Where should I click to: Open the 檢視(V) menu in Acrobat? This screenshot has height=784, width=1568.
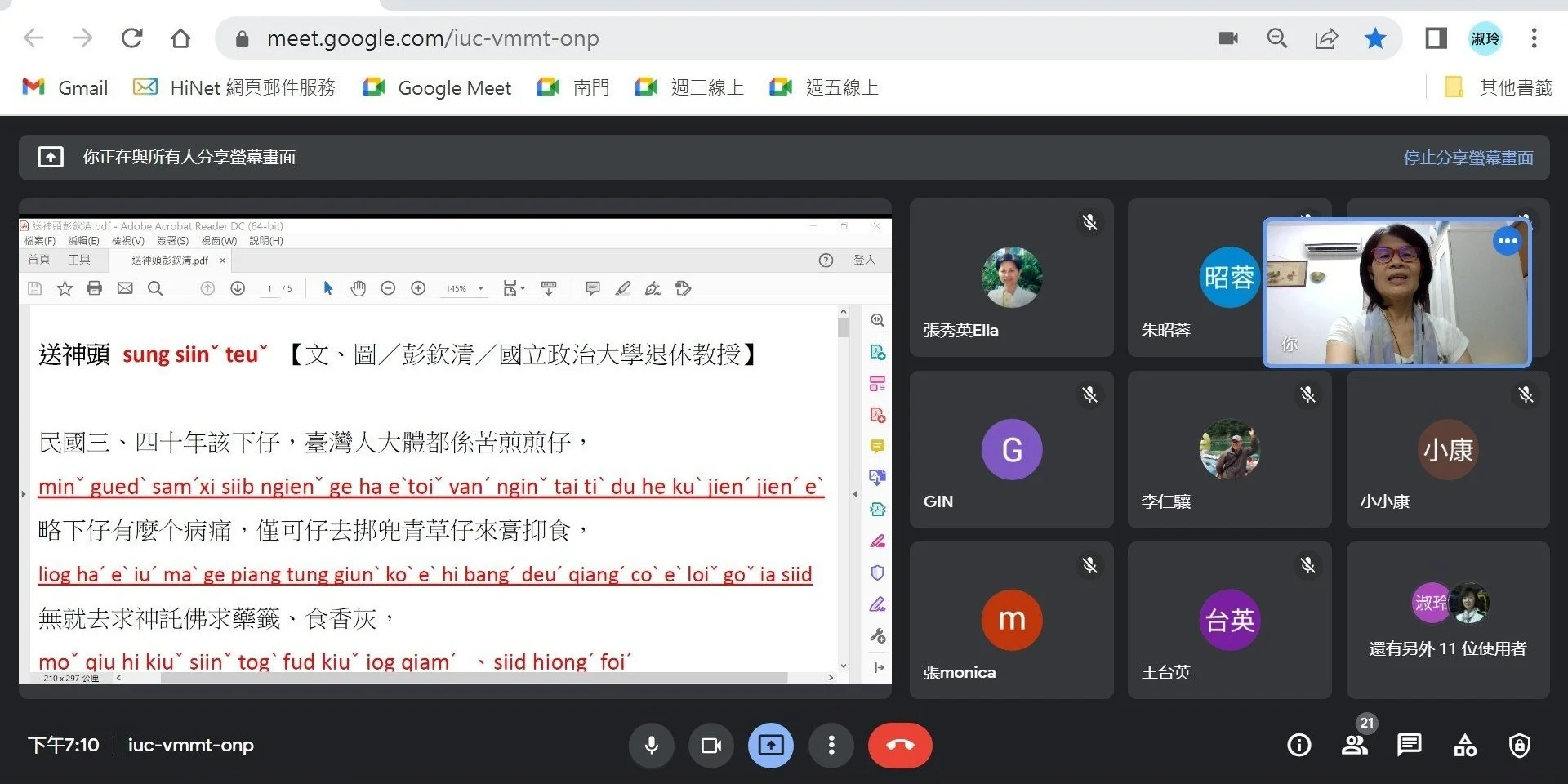[127, 241]
